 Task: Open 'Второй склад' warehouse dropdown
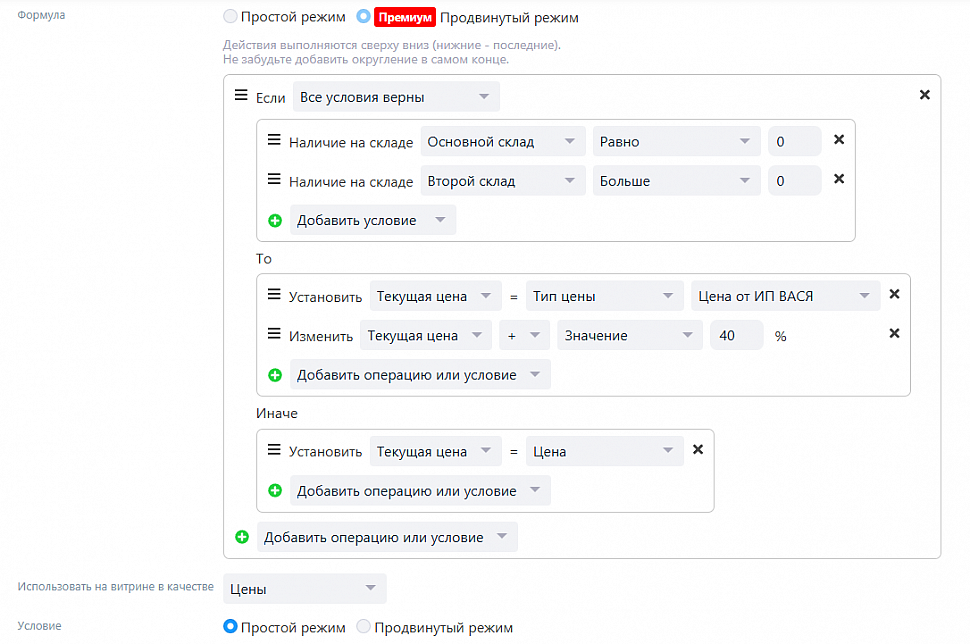coord(503,181)
